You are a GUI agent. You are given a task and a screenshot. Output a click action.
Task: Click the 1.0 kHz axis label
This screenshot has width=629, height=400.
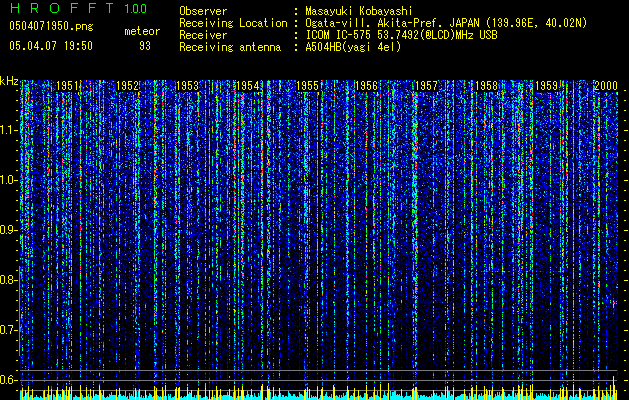click(x=7, y=181)
